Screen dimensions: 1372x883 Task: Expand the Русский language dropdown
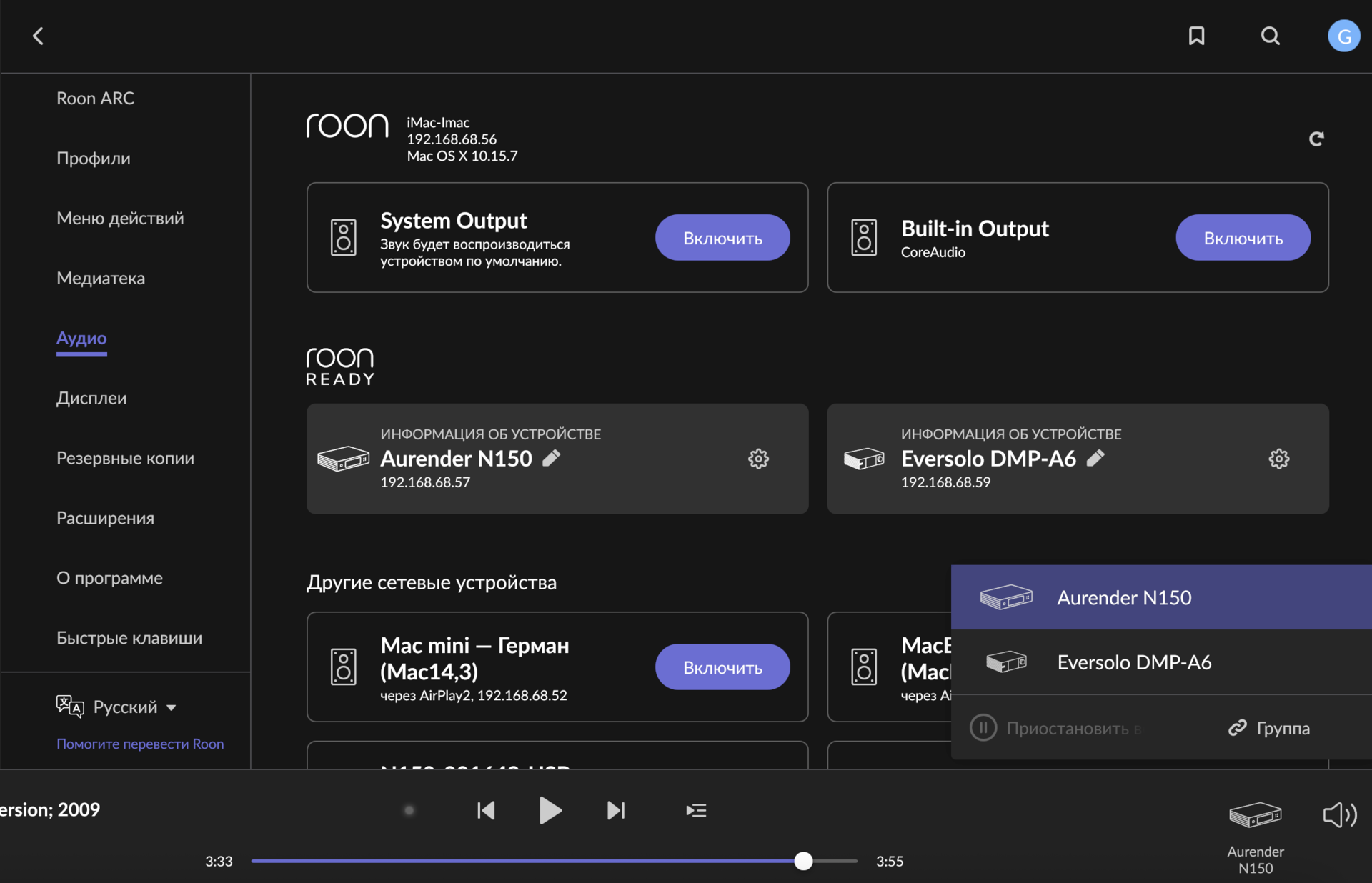134,707
